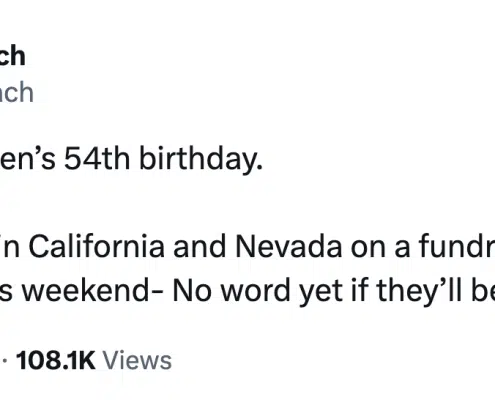The image size is (495, 400).
Task: Open the profile via bold display name
Action: point(12,56)
